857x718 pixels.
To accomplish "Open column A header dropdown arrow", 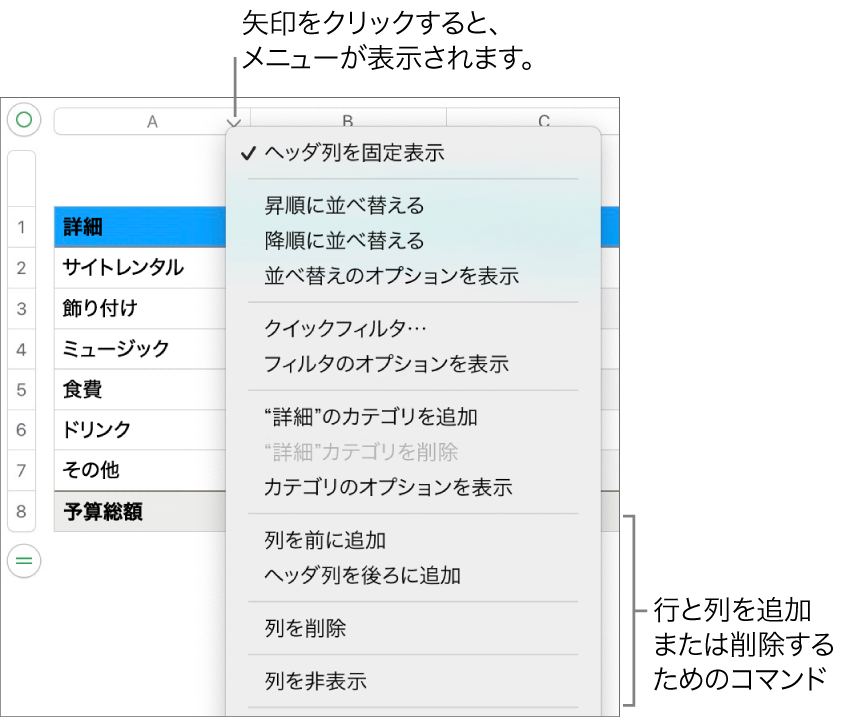I will 234,123.
